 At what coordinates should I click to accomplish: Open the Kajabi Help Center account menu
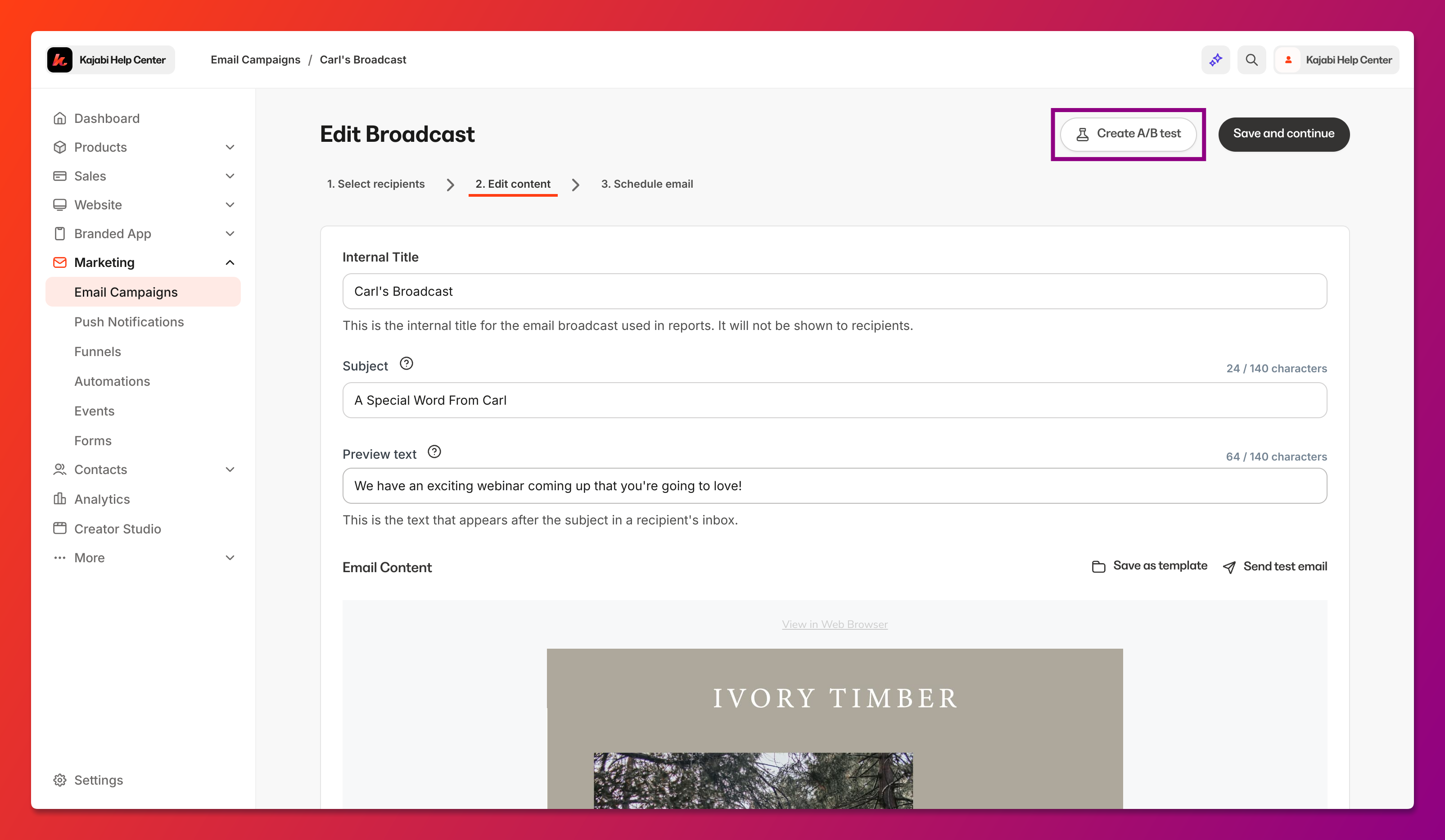1337,59
